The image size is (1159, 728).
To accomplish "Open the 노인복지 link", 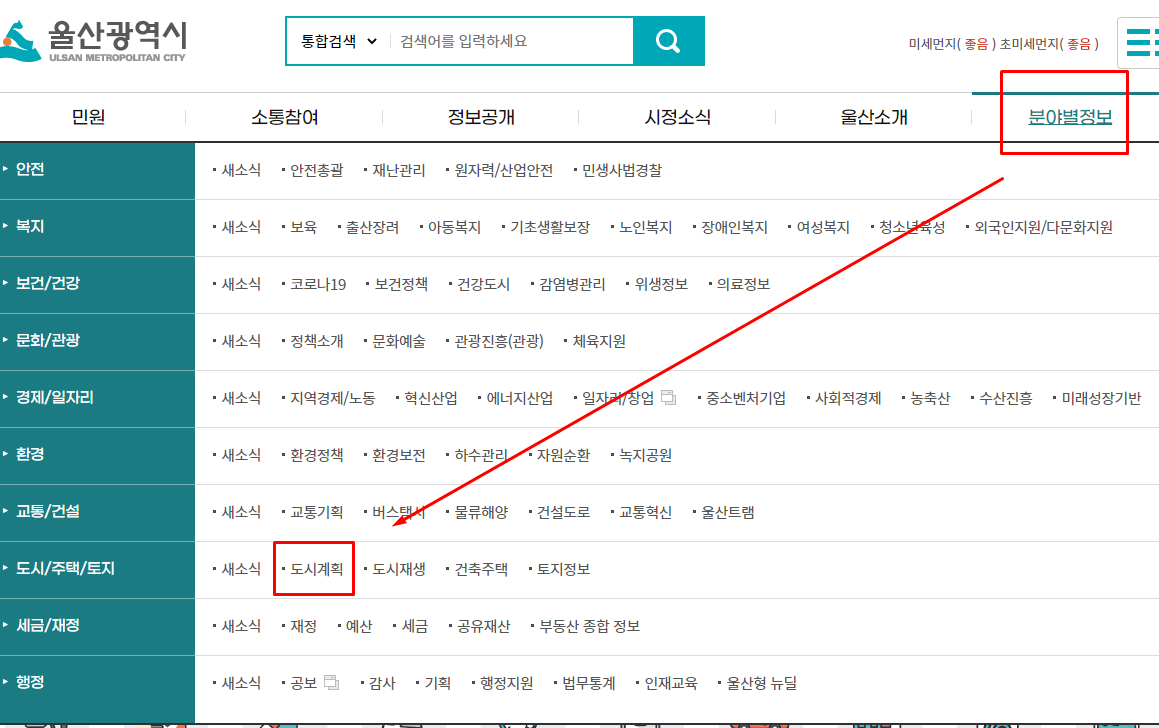I will pos(645,227).
